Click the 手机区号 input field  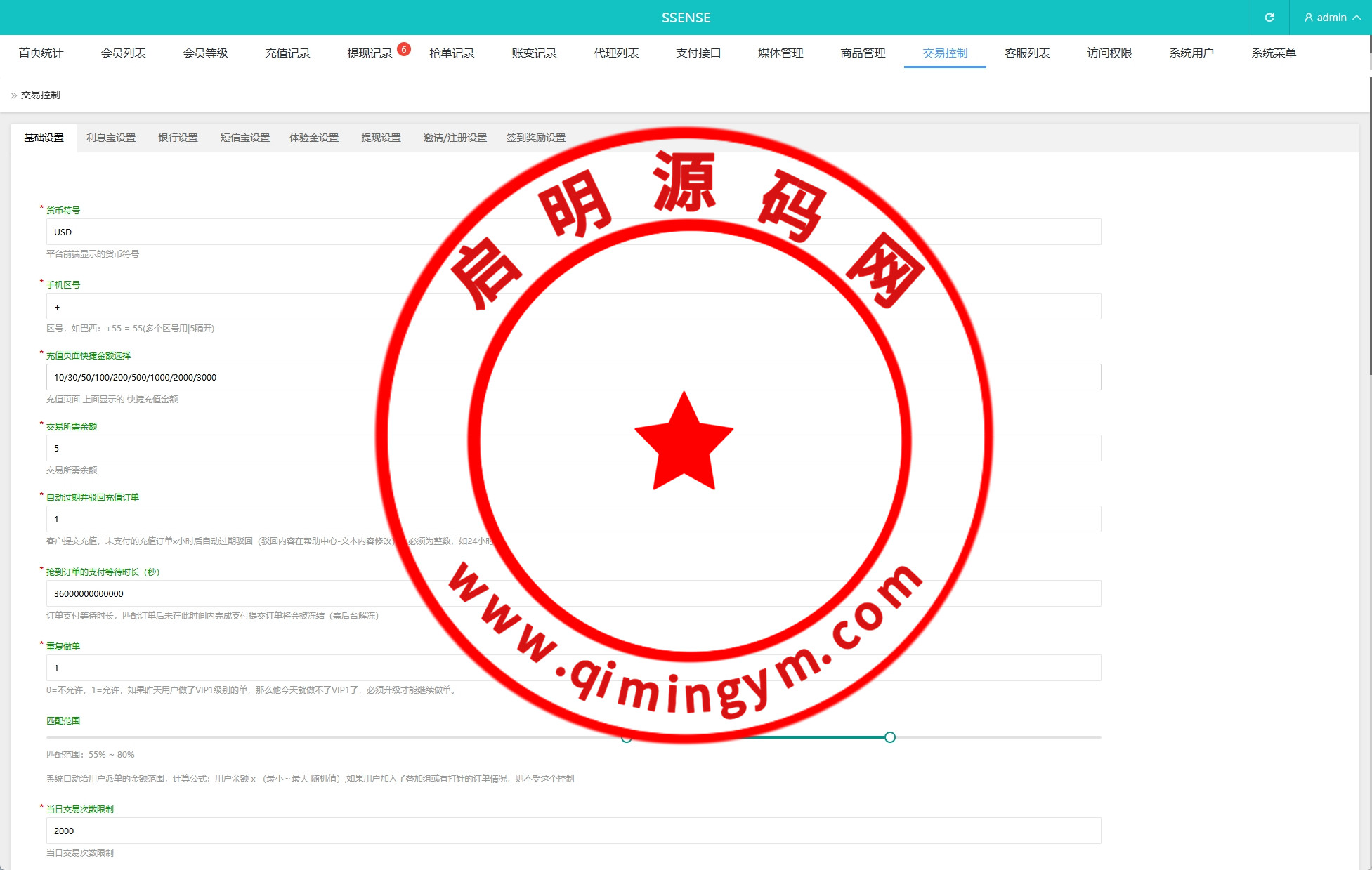(x=281, y=307)
